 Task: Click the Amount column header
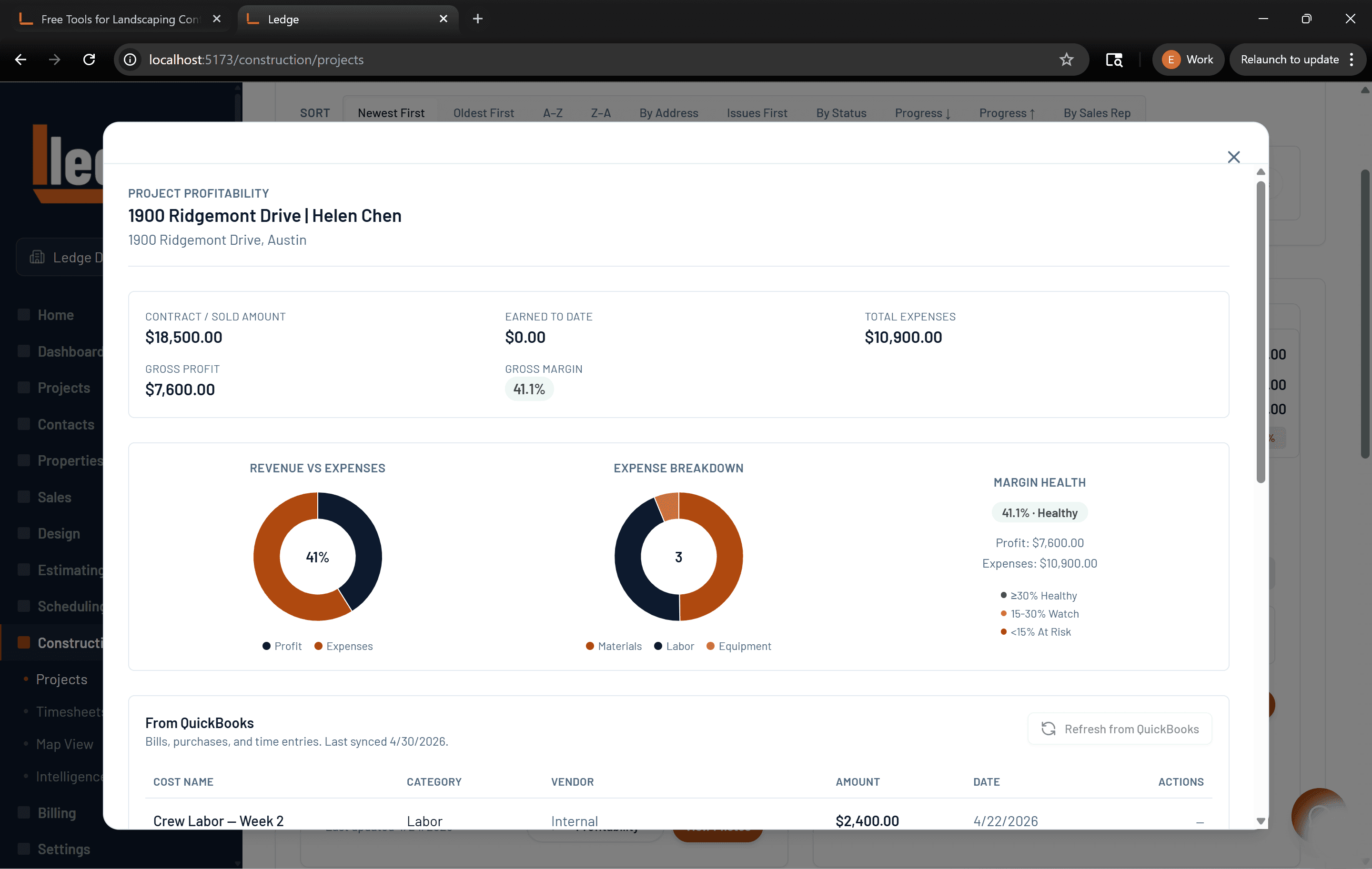coord(857,782)
